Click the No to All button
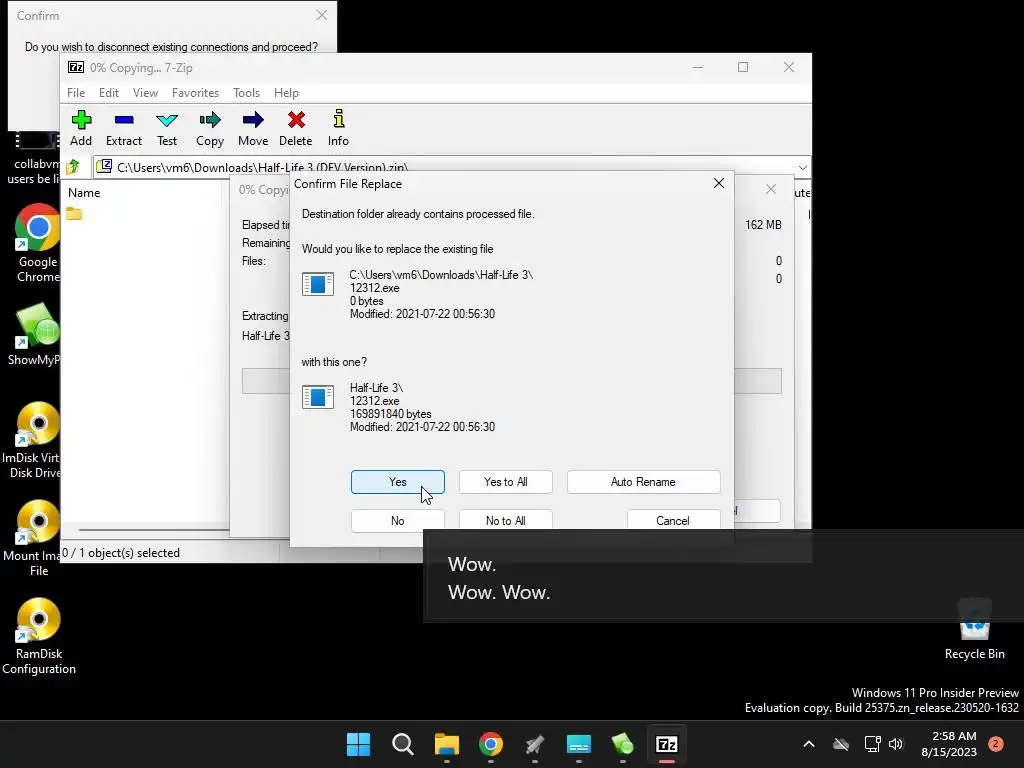Screen dimensions: 1024x768 click(505, 520)
